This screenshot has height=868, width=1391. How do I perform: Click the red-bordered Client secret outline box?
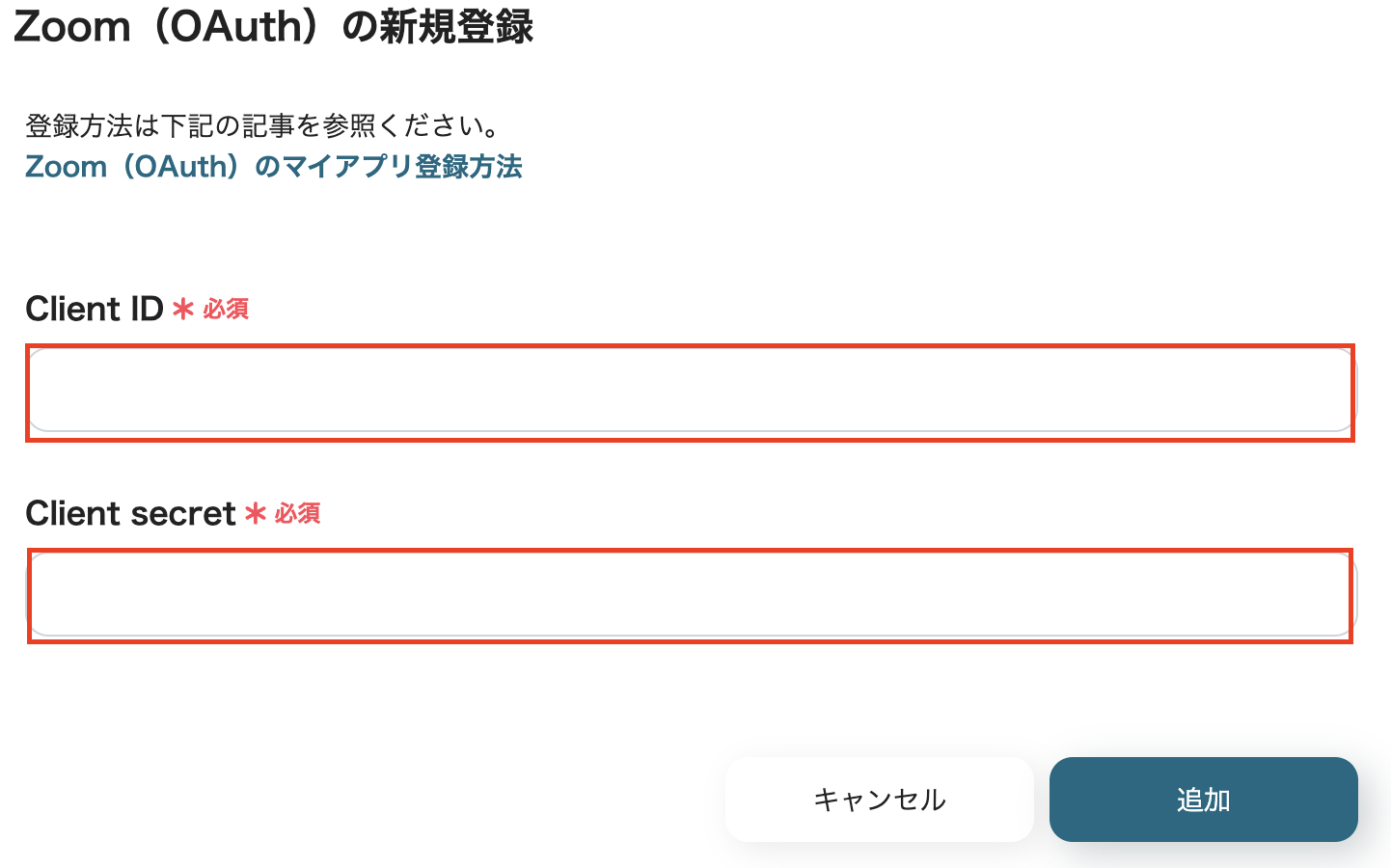pyautogui.click(x=691, y=594)
